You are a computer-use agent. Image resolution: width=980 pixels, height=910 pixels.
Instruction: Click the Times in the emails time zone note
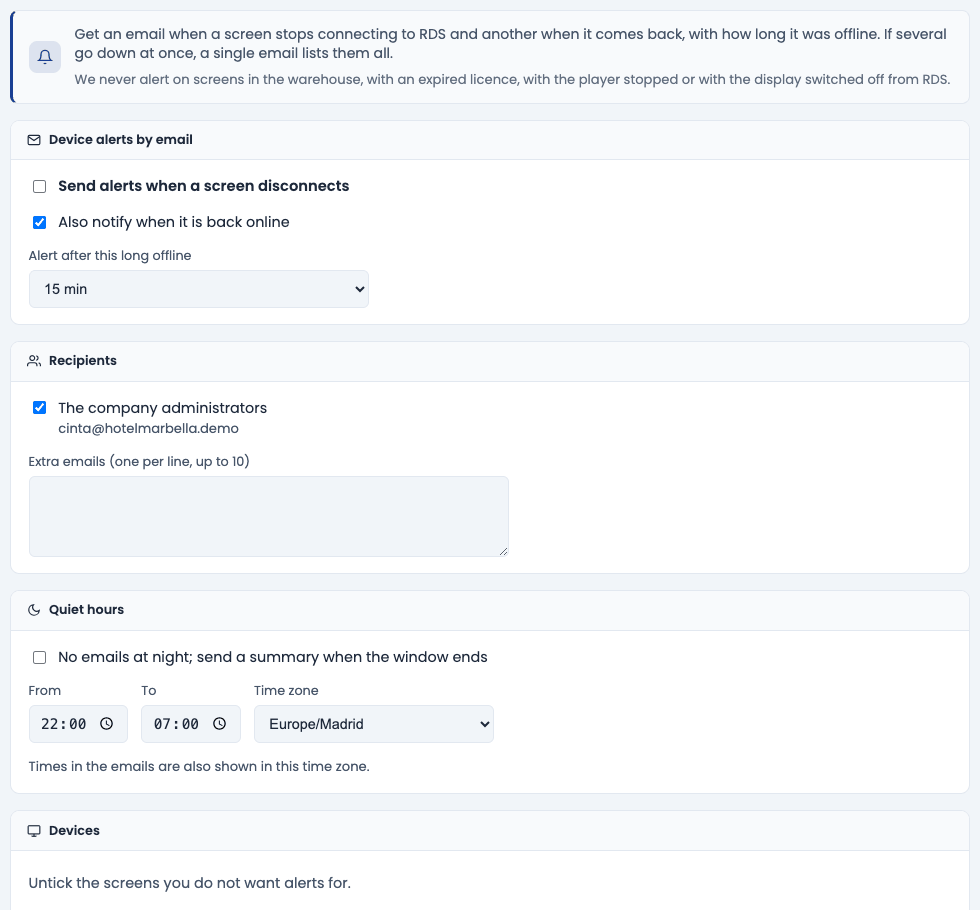[199, 767]
